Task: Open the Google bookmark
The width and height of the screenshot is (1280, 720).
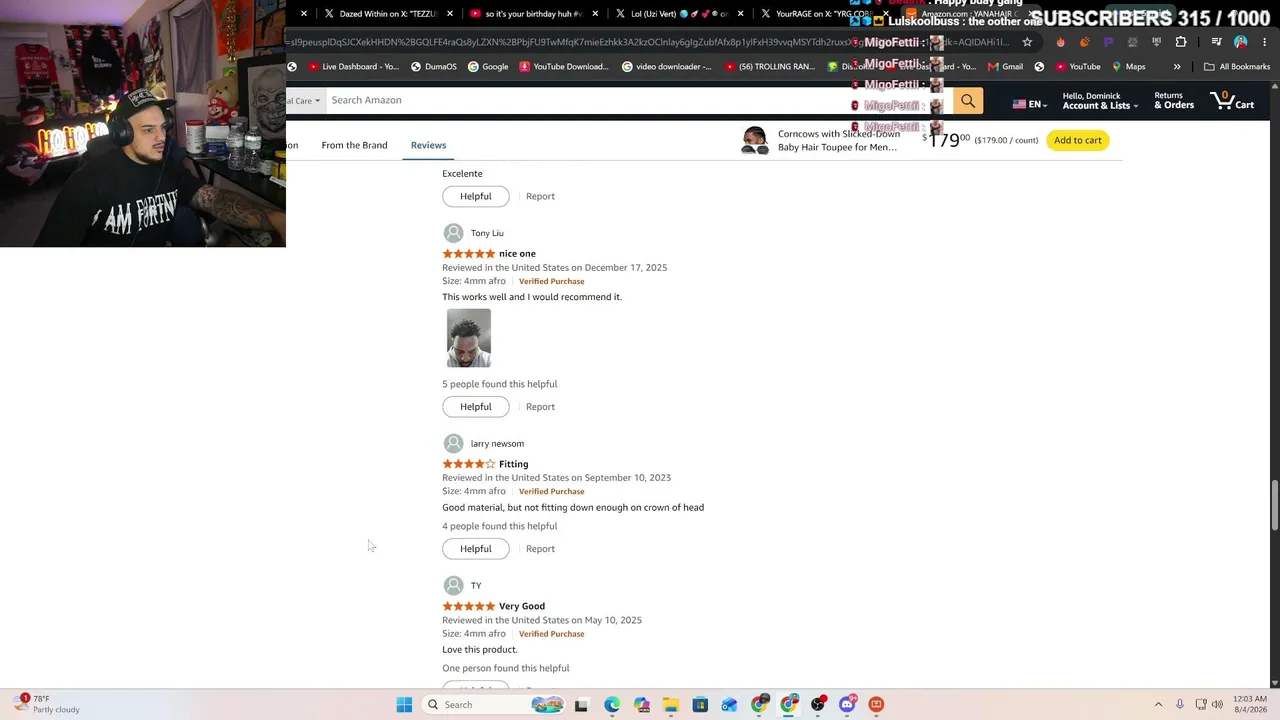Action: [488, 67]
